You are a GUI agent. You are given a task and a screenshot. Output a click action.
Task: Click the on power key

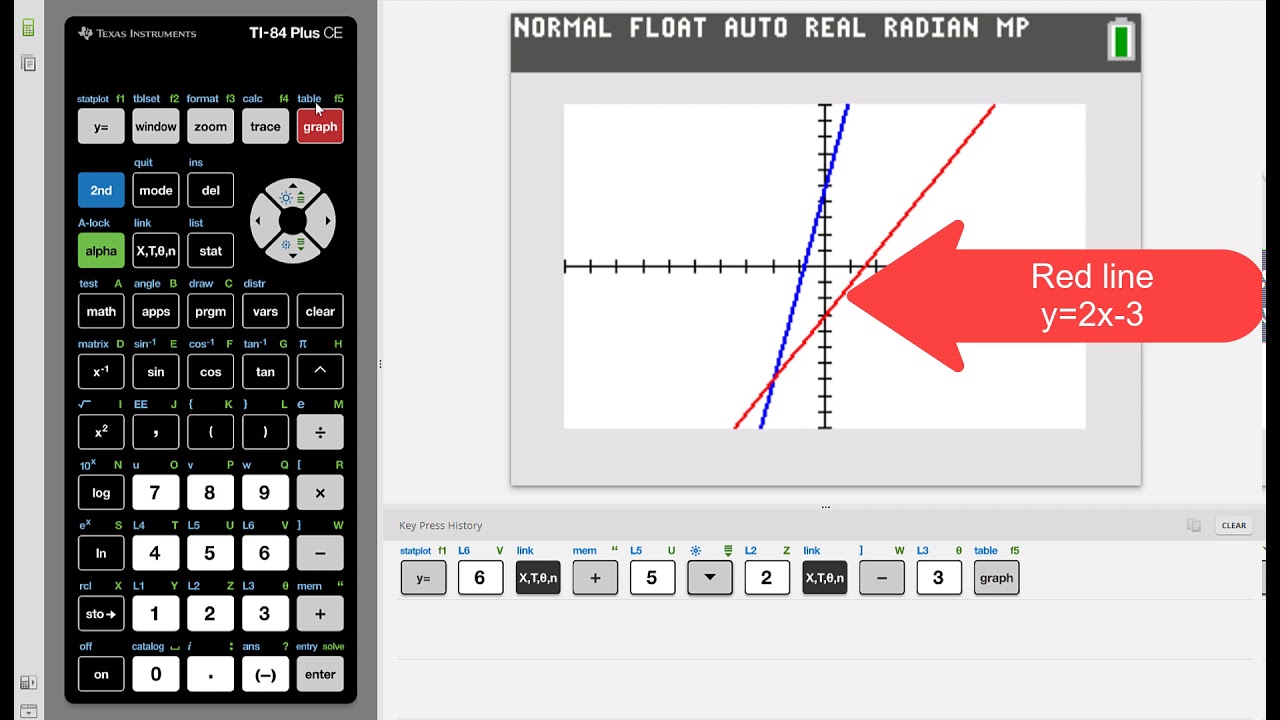point(101,674)
